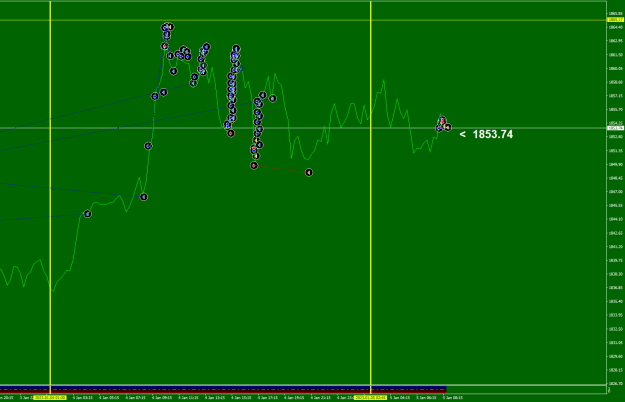Screen dimensions: 625x402
Task: Click the 1857.15 price axis label
Action: (616, 96)
